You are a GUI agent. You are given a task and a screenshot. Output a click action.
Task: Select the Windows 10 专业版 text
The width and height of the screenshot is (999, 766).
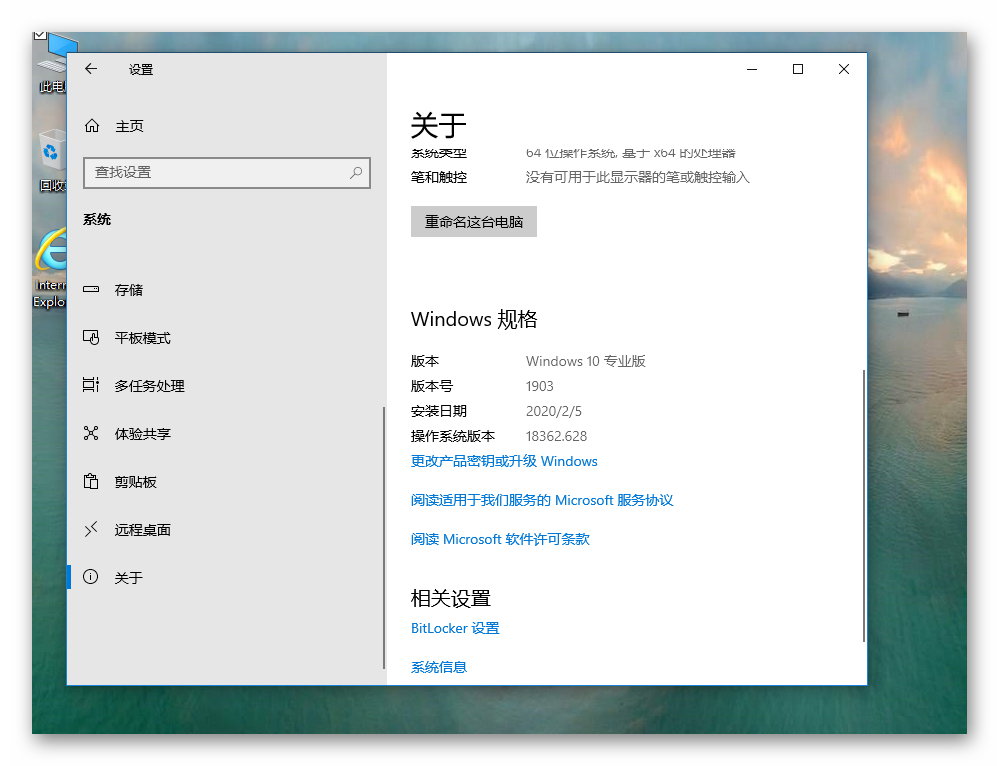click(x=586, y=361)
